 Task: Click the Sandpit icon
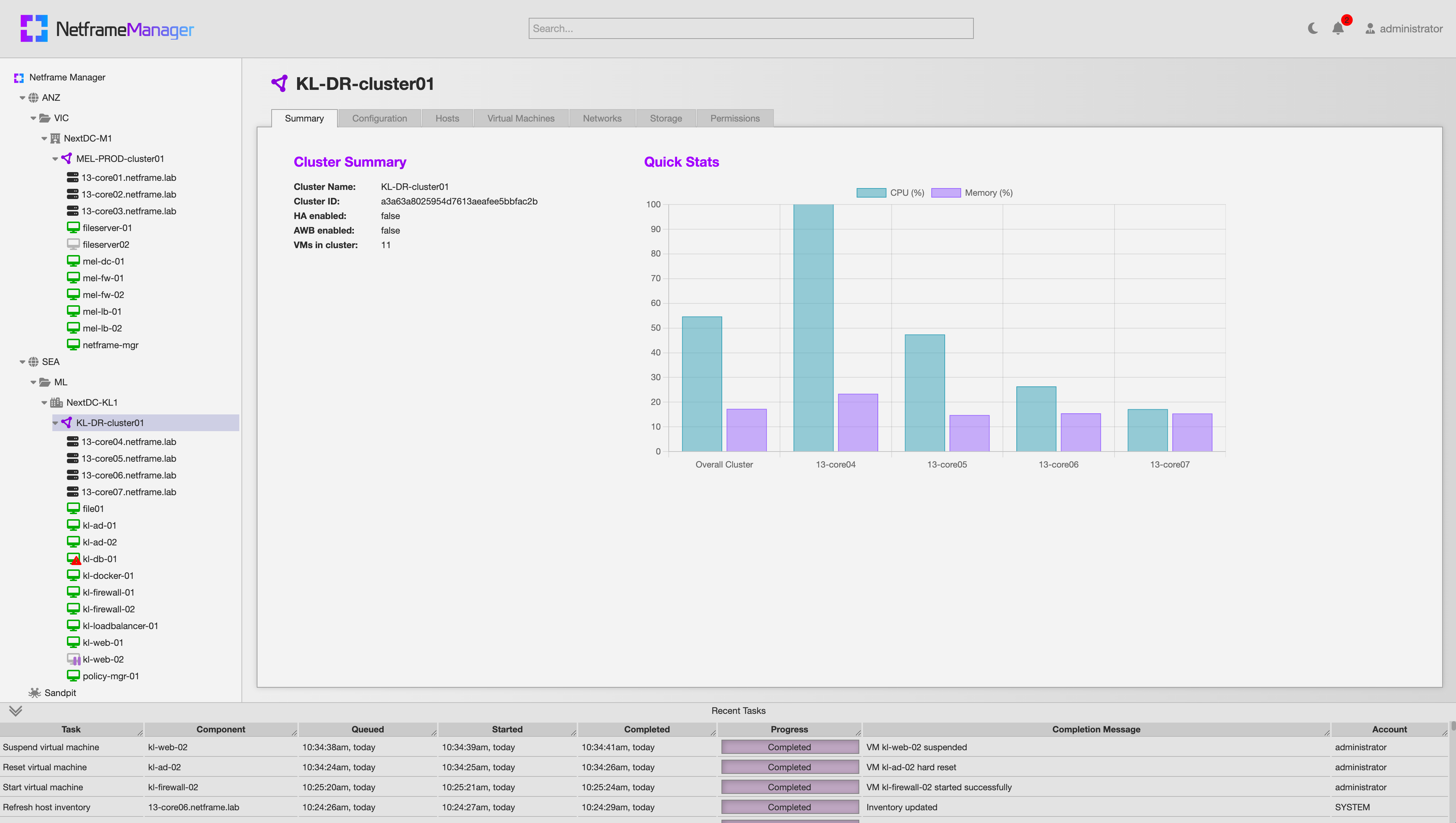coord(35,693)
